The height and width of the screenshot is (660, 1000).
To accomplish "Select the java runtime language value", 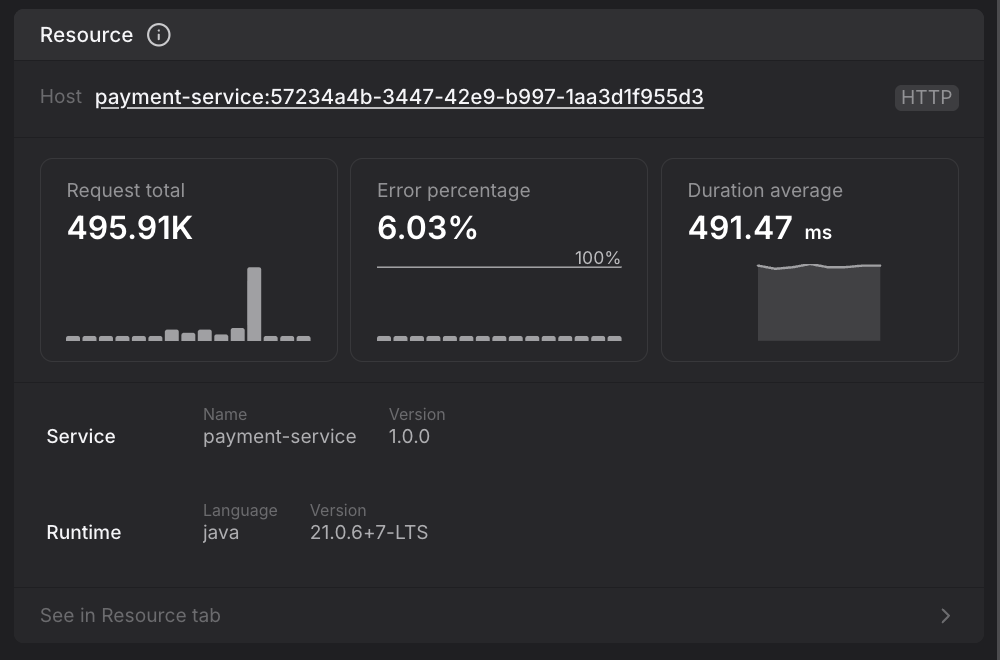I will coord(221,532).
